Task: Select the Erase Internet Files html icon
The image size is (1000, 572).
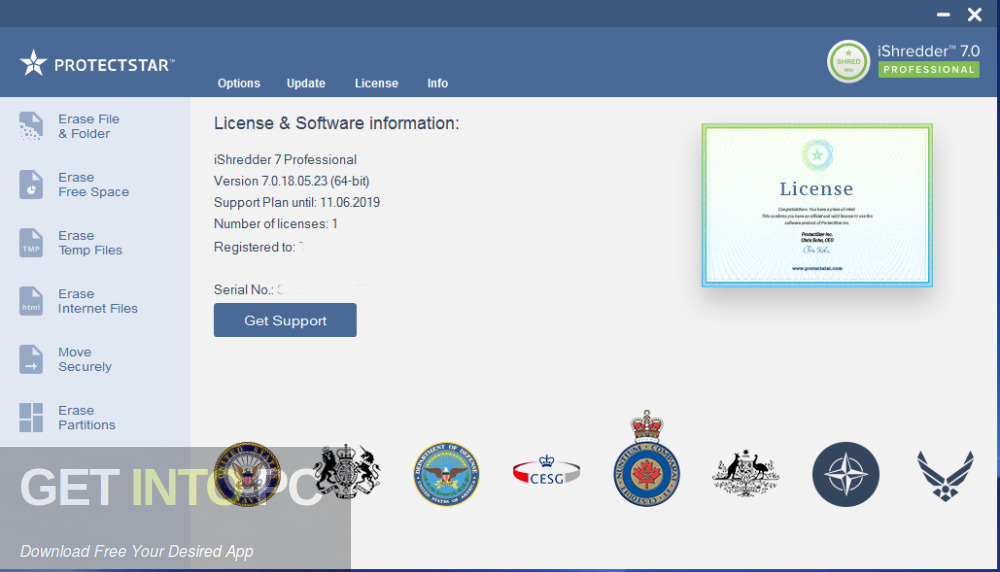Action: point(31,301)
